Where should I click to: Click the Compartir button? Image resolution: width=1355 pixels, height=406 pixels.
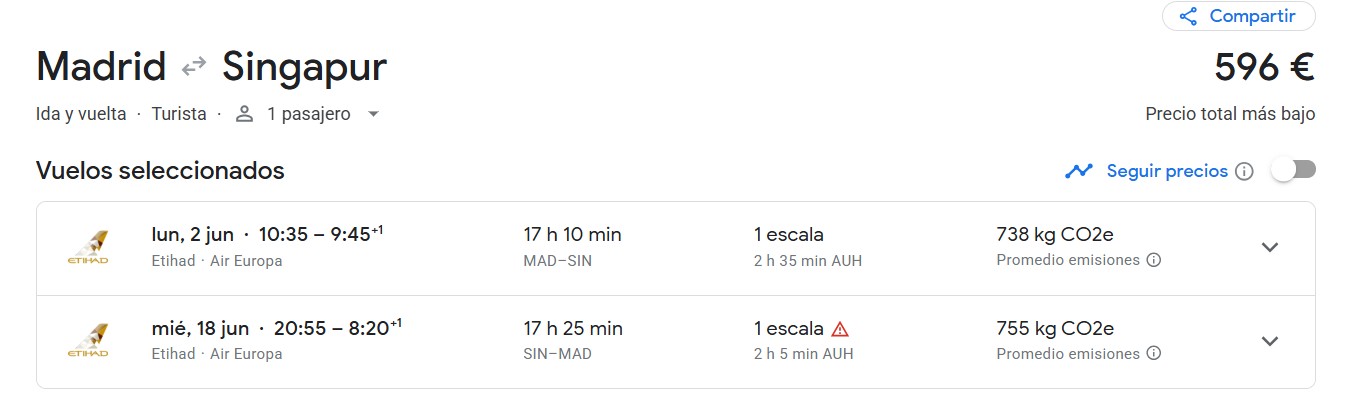coord(1238,16)
